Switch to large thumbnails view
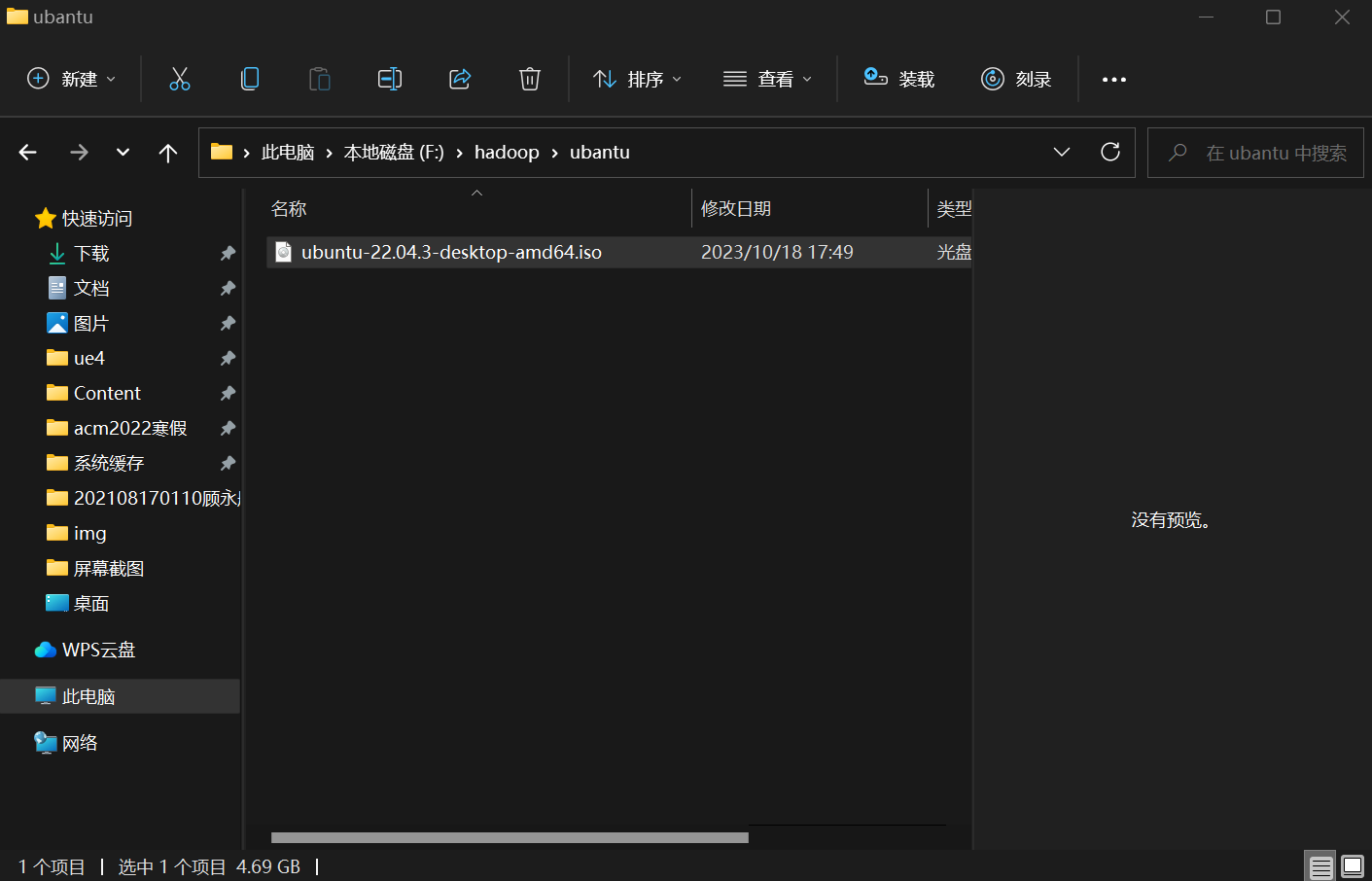Screen dimensions: 1372x881 (1353, 866)
